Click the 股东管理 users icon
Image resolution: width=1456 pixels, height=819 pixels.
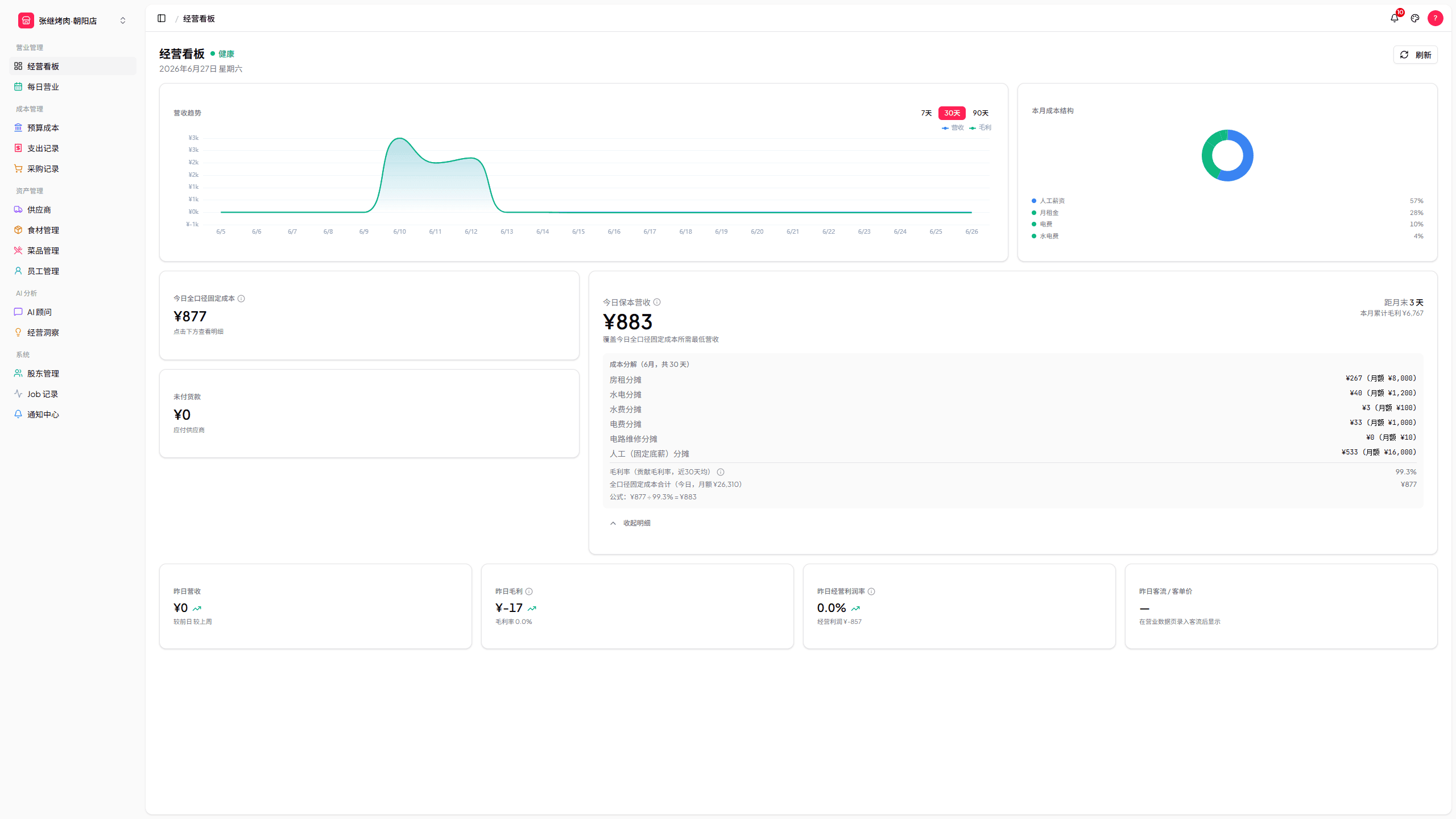(18, 373)
